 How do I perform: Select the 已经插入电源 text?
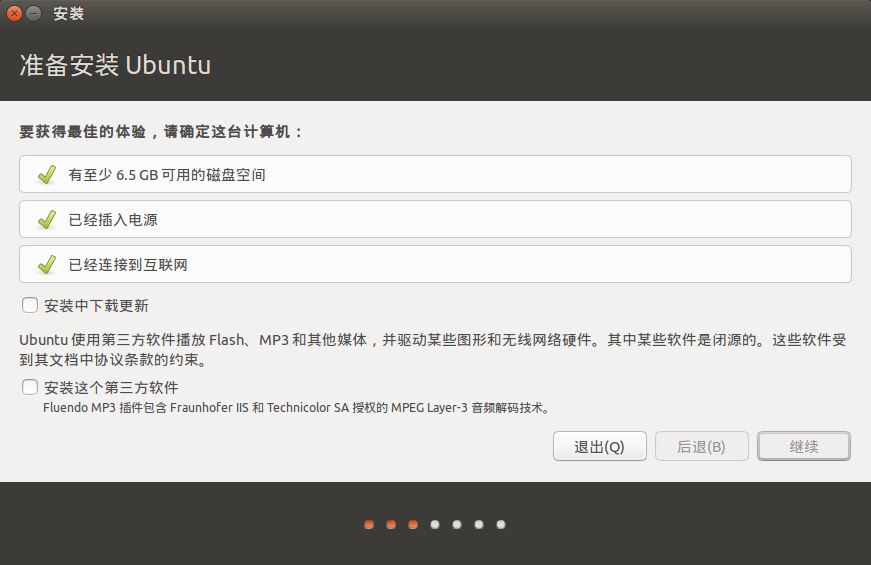113,220
